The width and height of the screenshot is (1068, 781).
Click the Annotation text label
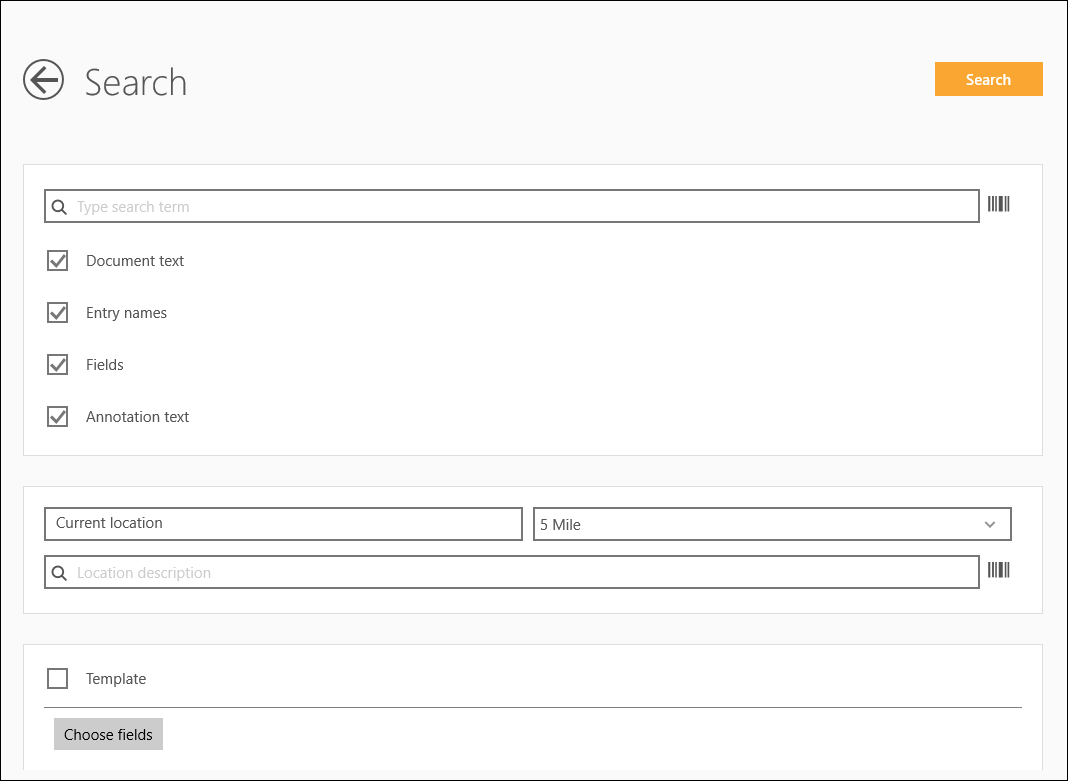pyautogui.click(x=137, y=417)
